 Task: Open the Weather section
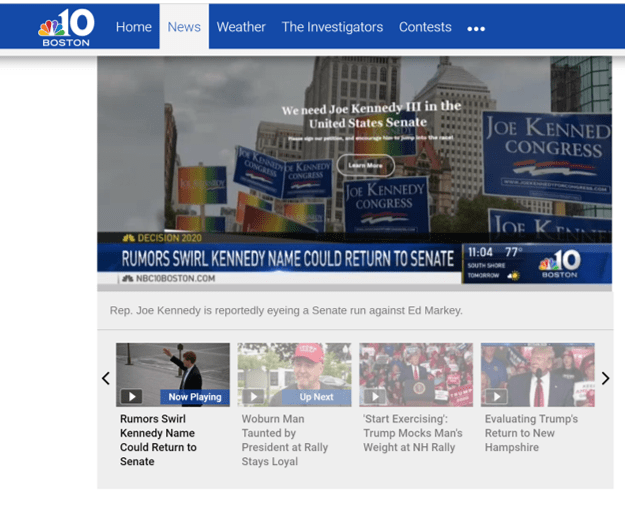click(241, 27)
